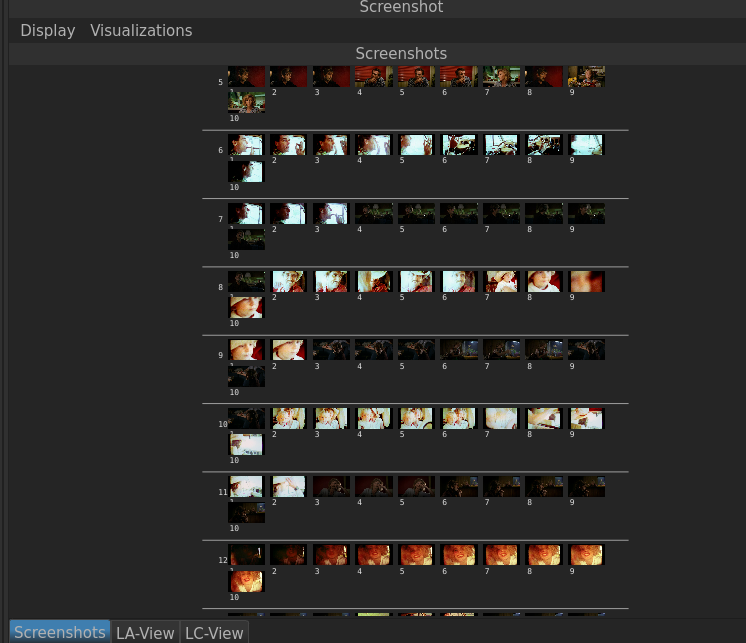Screen dimensions: 746x643
Task: Select screenshot 10 in segment 10
Action: (246, 445)
